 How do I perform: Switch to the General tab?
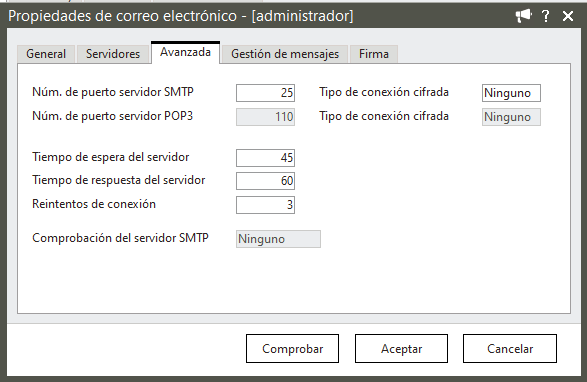coord(46,54)
